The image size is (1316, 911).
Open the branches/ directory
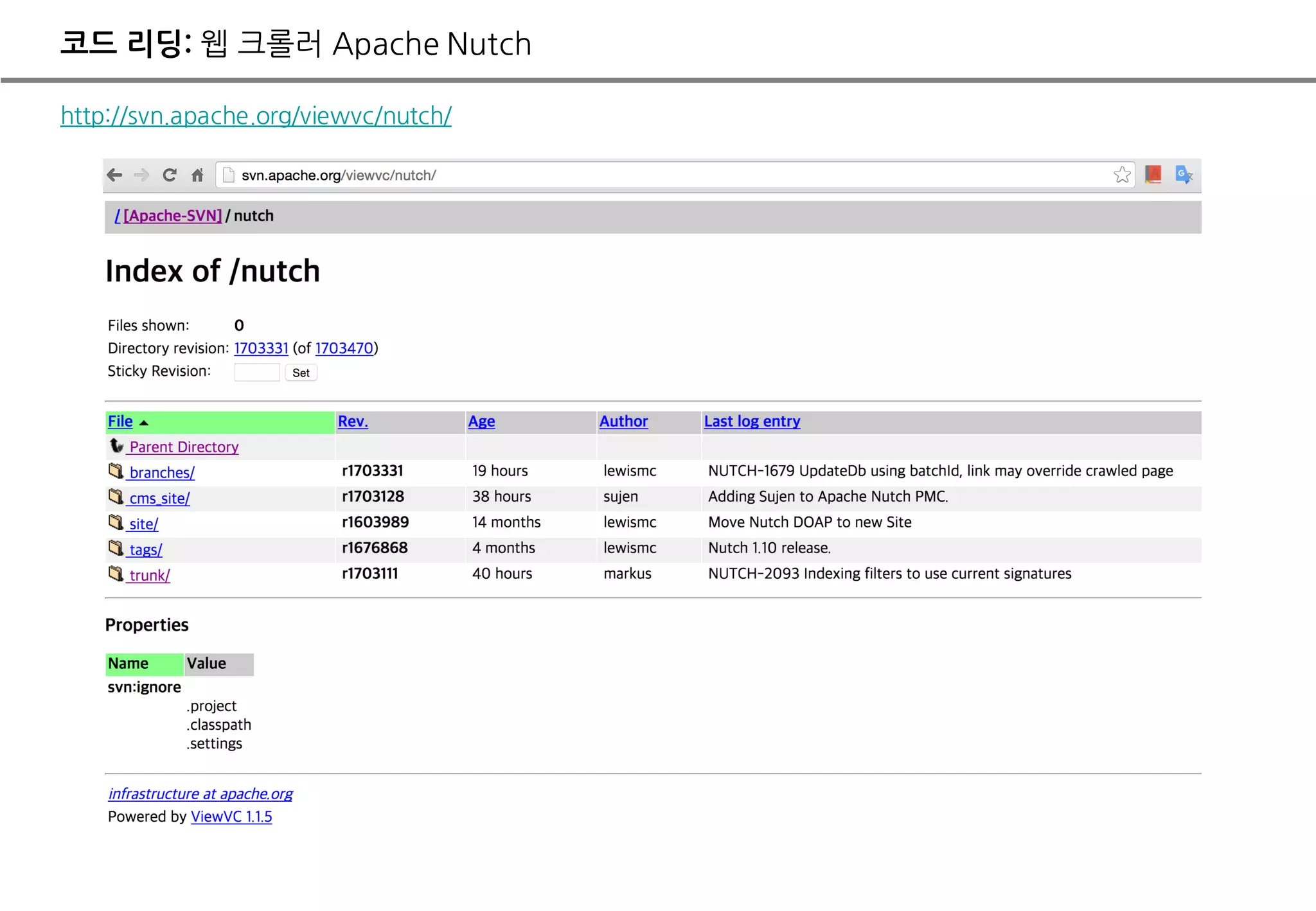coord(162,473)
